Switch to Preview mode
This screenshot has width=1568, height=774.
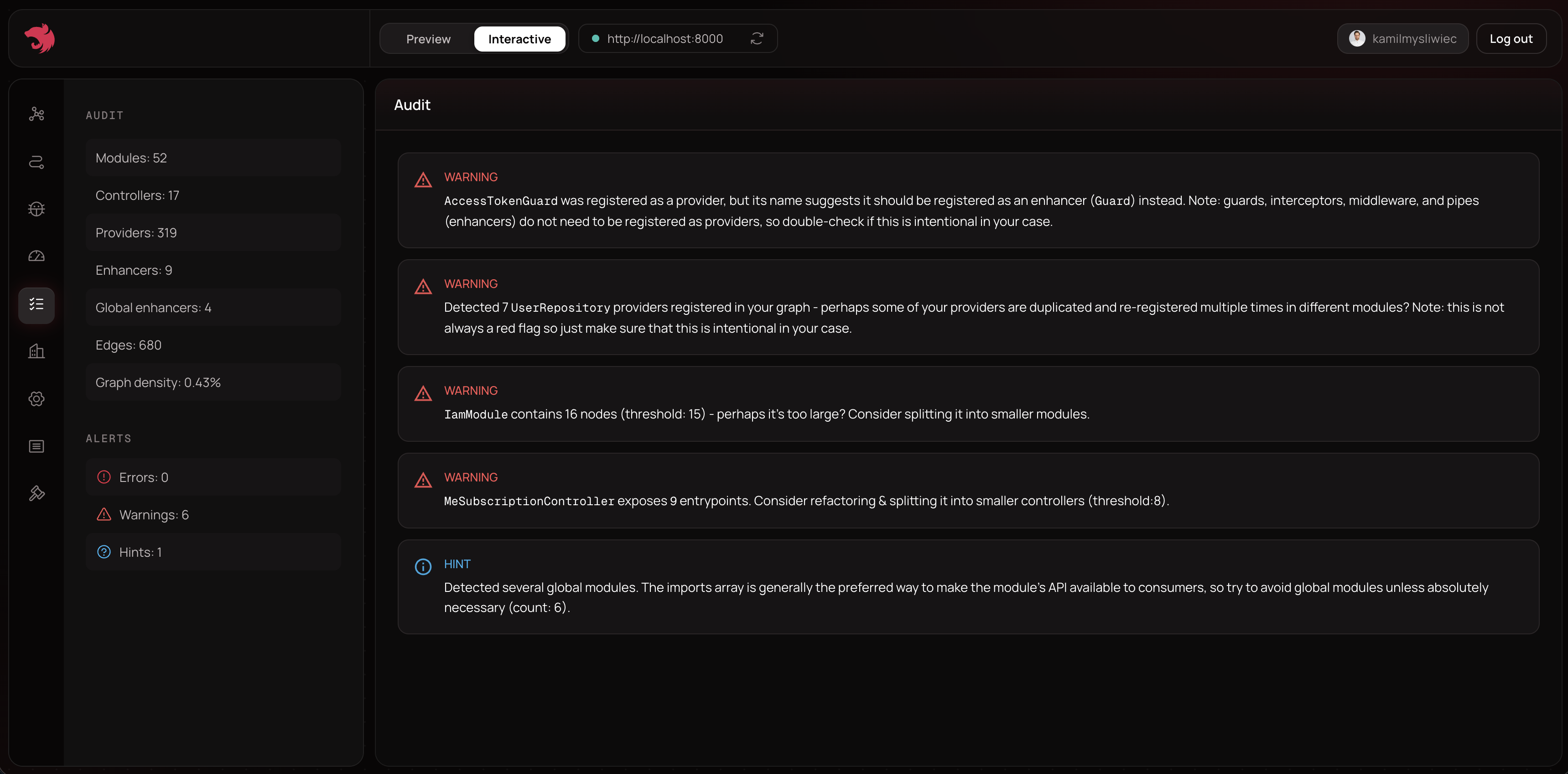429,39
